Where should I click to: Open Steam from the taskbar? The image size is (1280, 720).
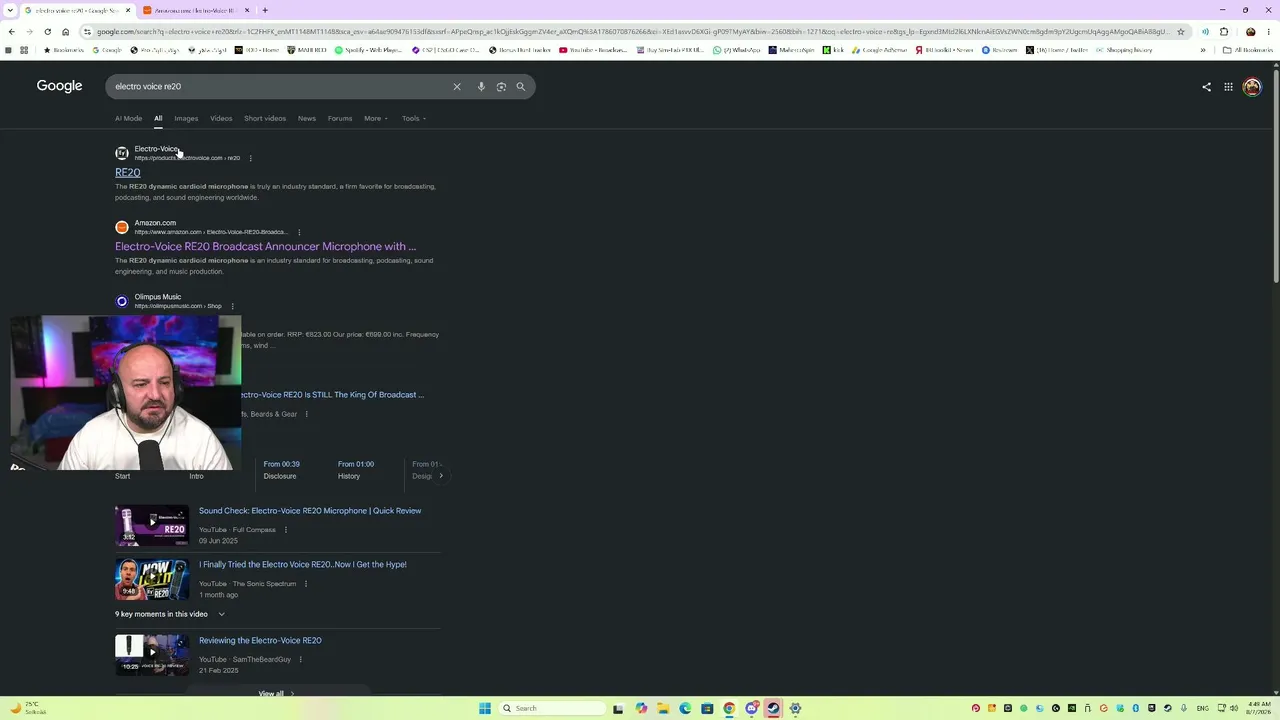773,708
